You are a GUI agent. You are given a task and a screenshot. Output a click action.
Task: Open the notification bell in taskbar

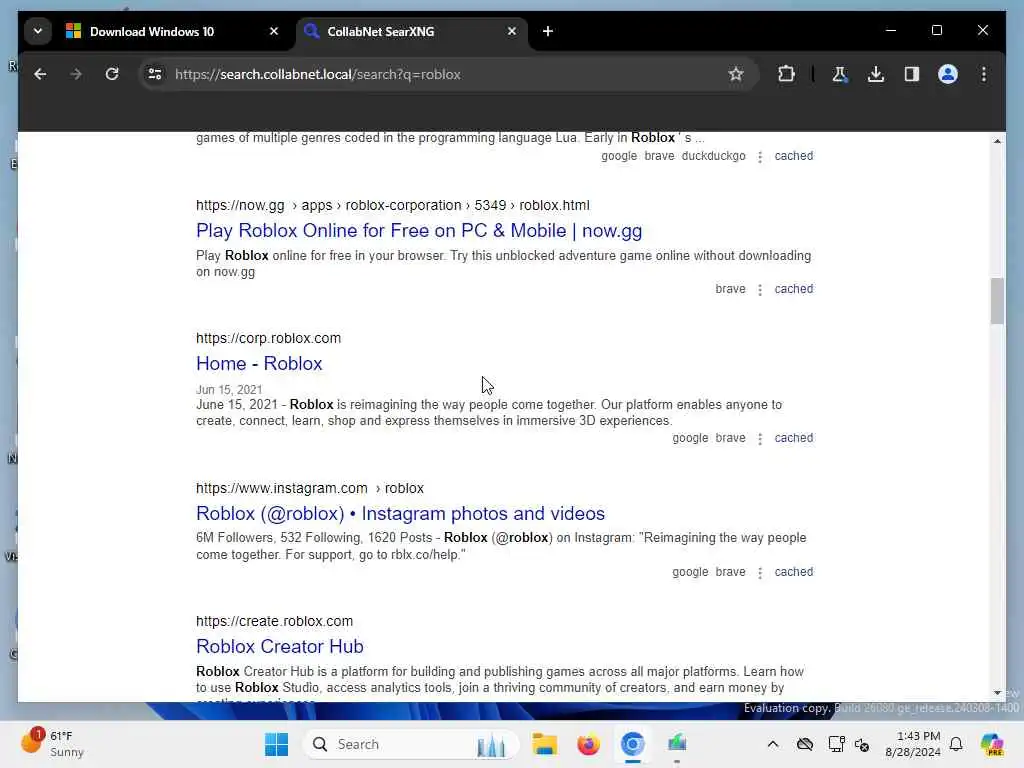pyautogui.click(x=956, y=744)
